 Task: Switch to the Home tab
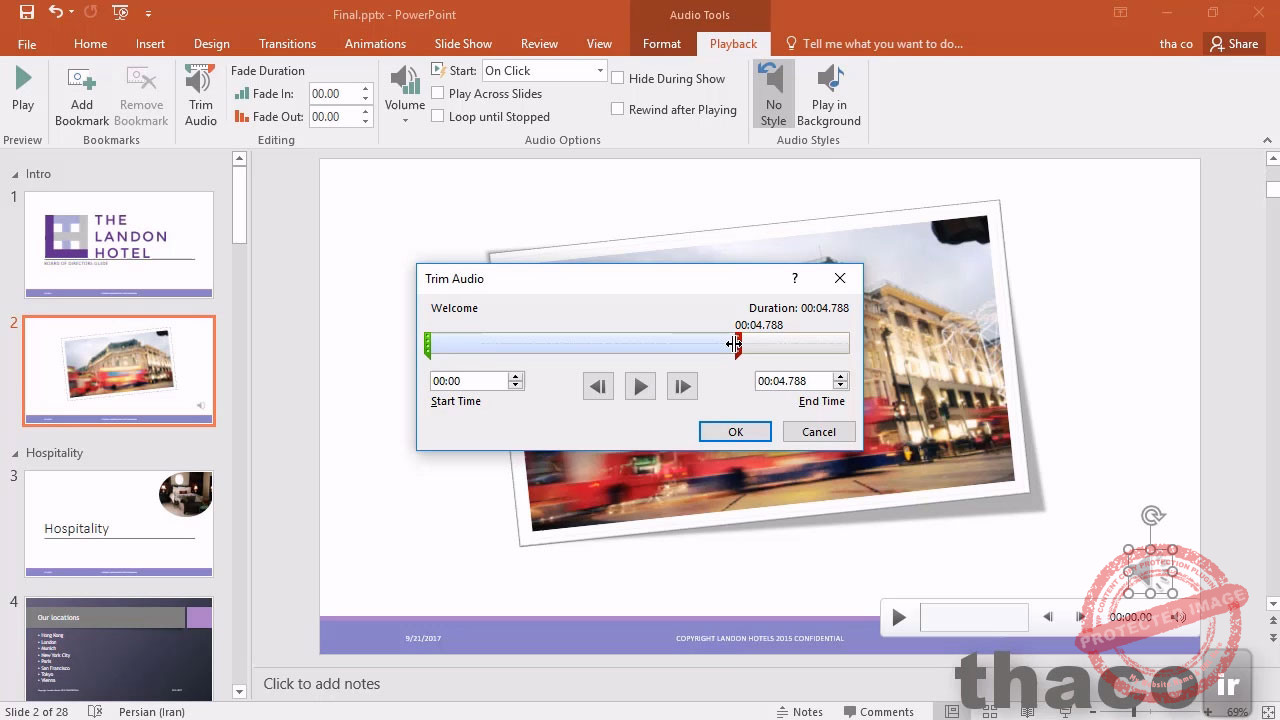click(x=90, y=43)
